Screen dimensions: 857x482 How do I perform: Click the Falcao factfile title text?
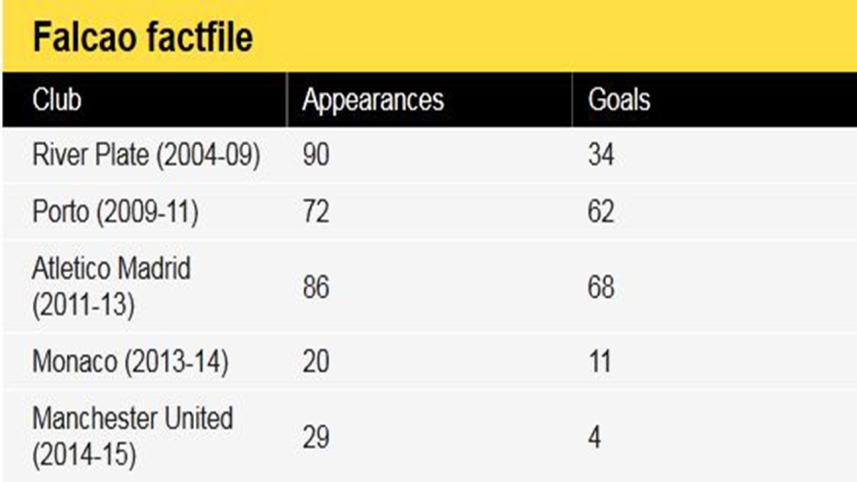[x=143, y=37]
